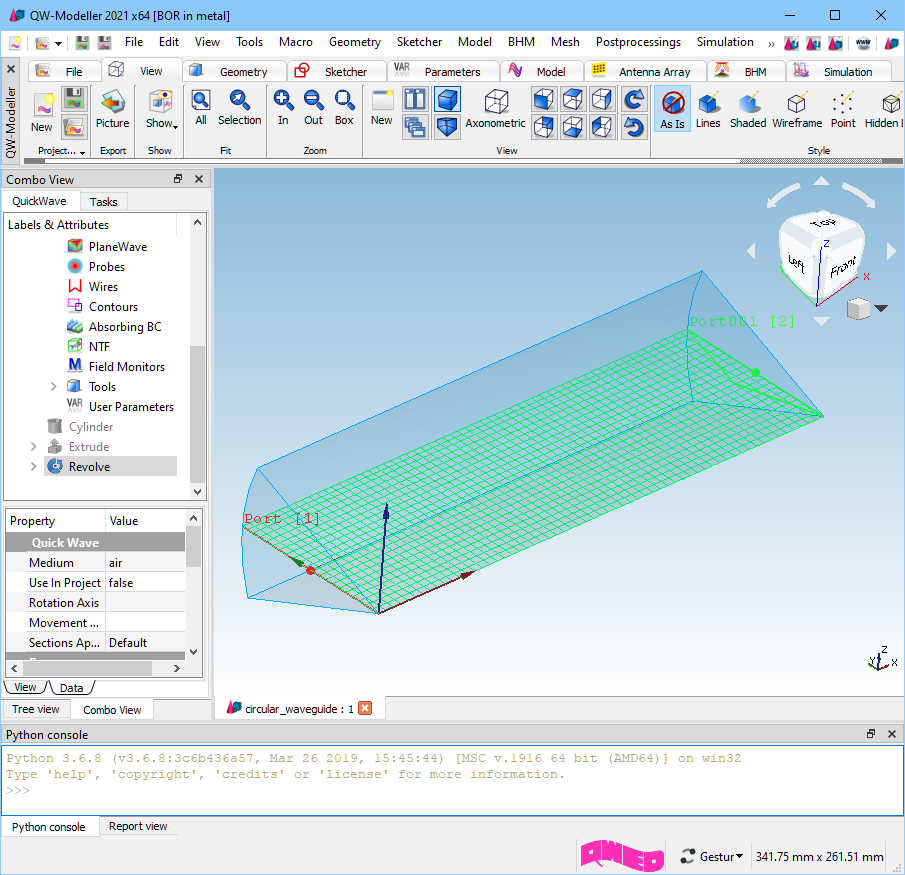Click nav cube rotate left arrow
This screenshot has width=905, height=875.
[751, 251]
